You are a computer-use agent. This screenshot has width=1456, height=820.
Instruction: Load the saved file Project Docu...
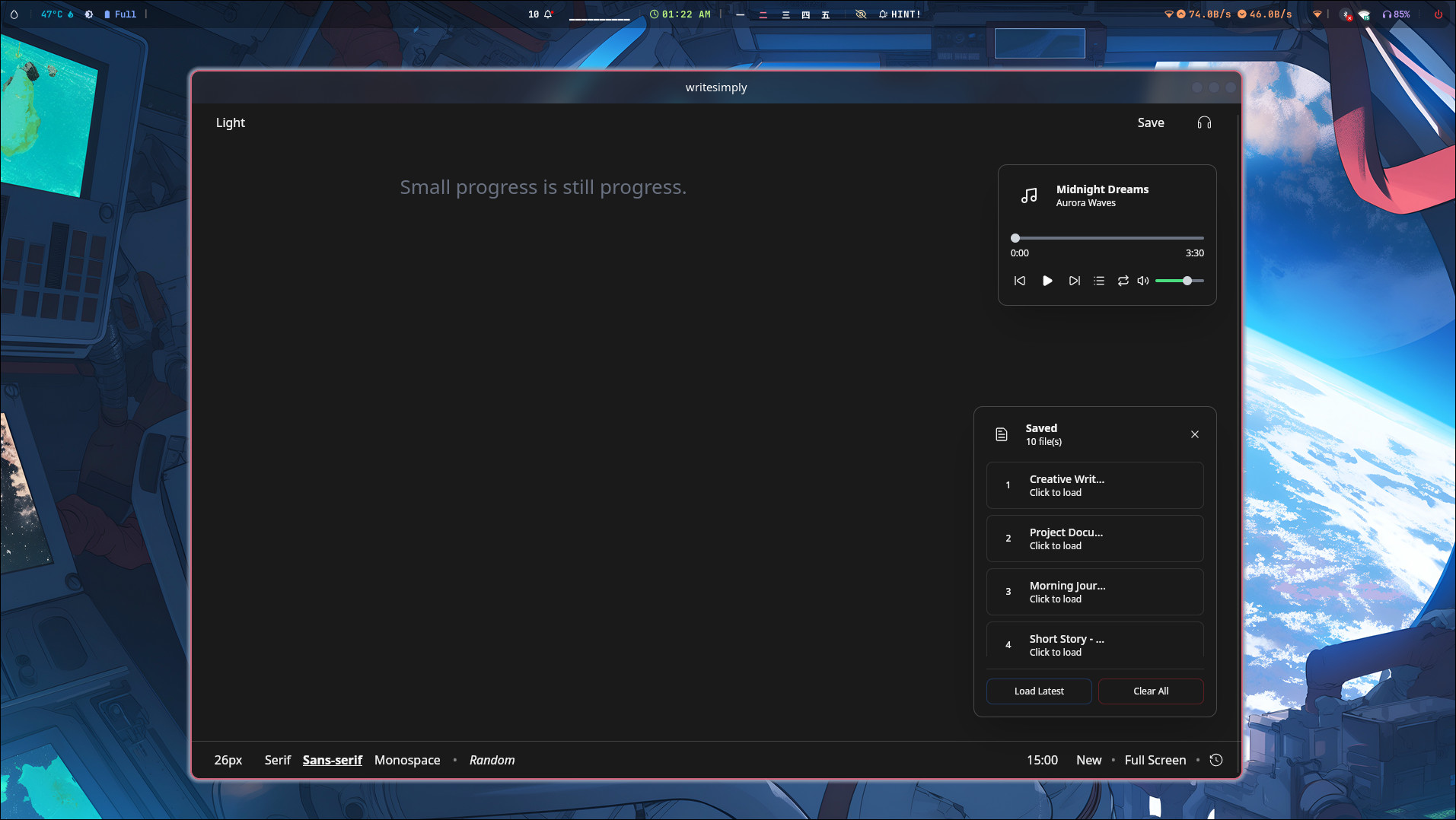point(1095,539)
